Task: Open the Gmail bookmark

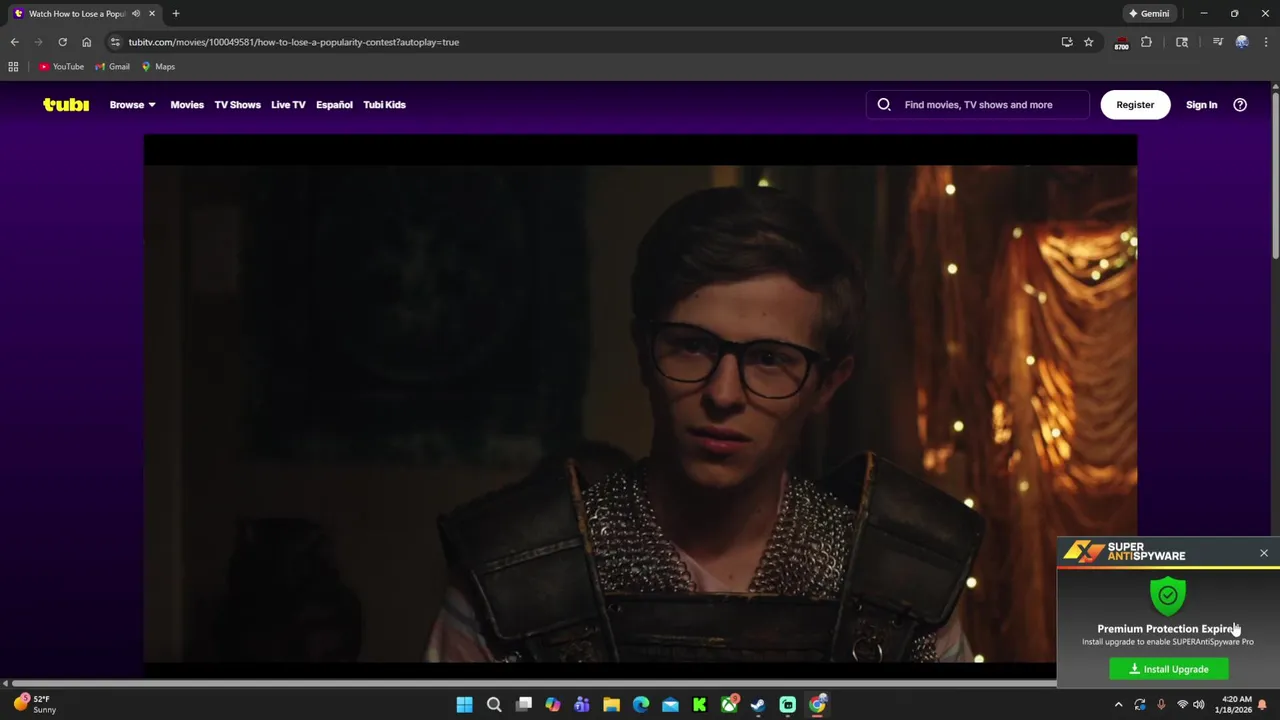Action: (112, 67)
